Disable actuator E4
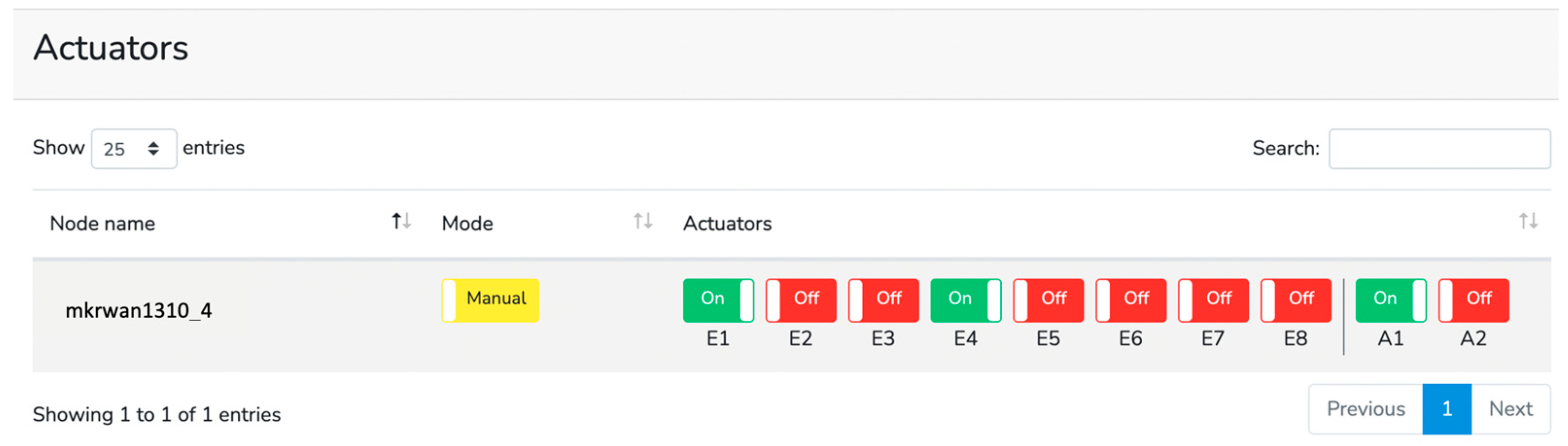This screenshot has width=1568, height=446. click(965, 300)
